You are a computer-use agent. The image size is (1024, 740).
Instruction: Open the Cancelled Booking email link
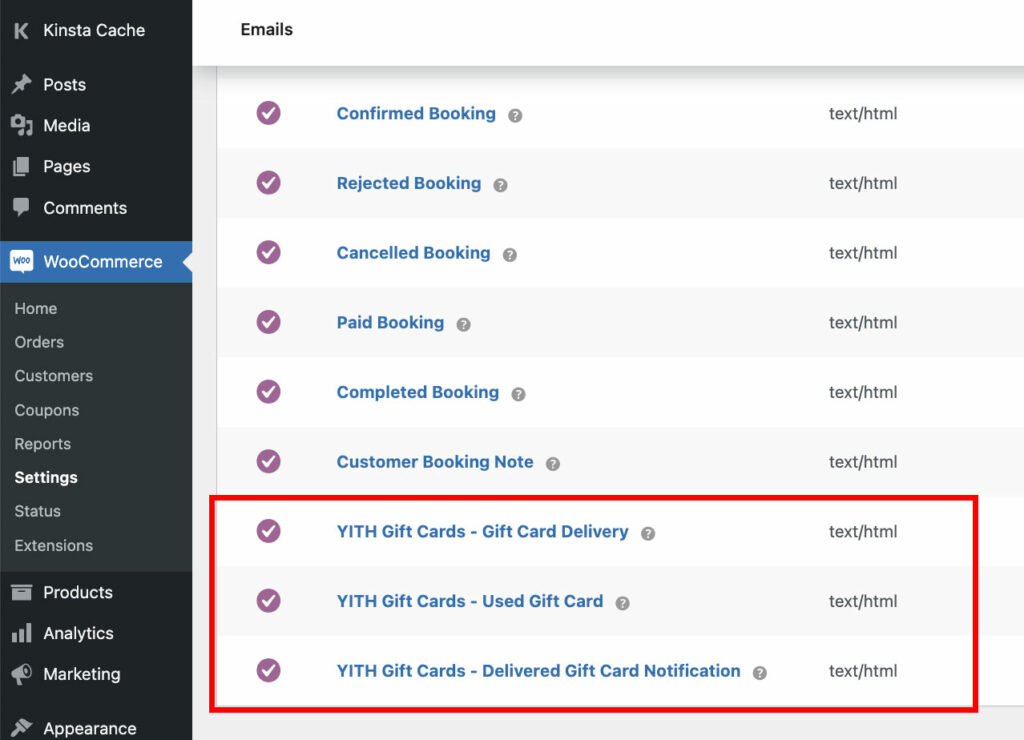(413, 253)
